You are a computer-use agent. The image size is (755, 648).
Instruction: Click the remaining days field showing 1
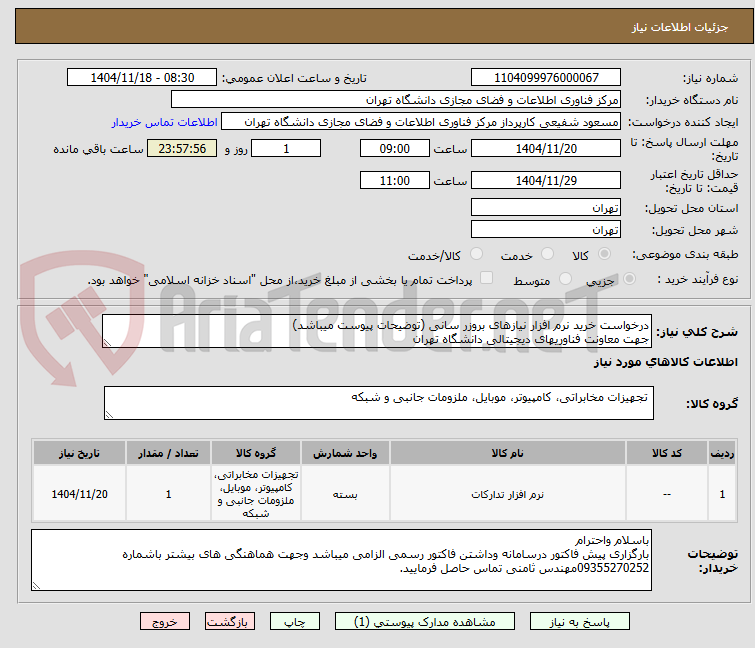(286, 148)
